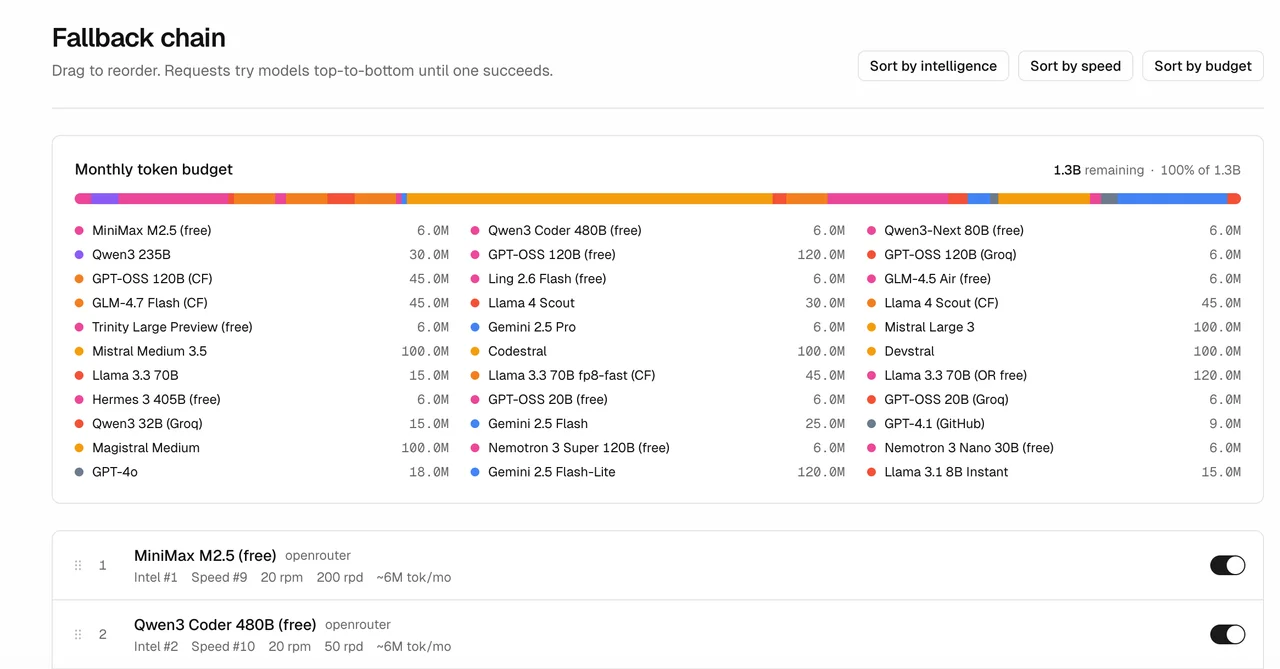Sort chain by intelligence

(x=933, y=66)
